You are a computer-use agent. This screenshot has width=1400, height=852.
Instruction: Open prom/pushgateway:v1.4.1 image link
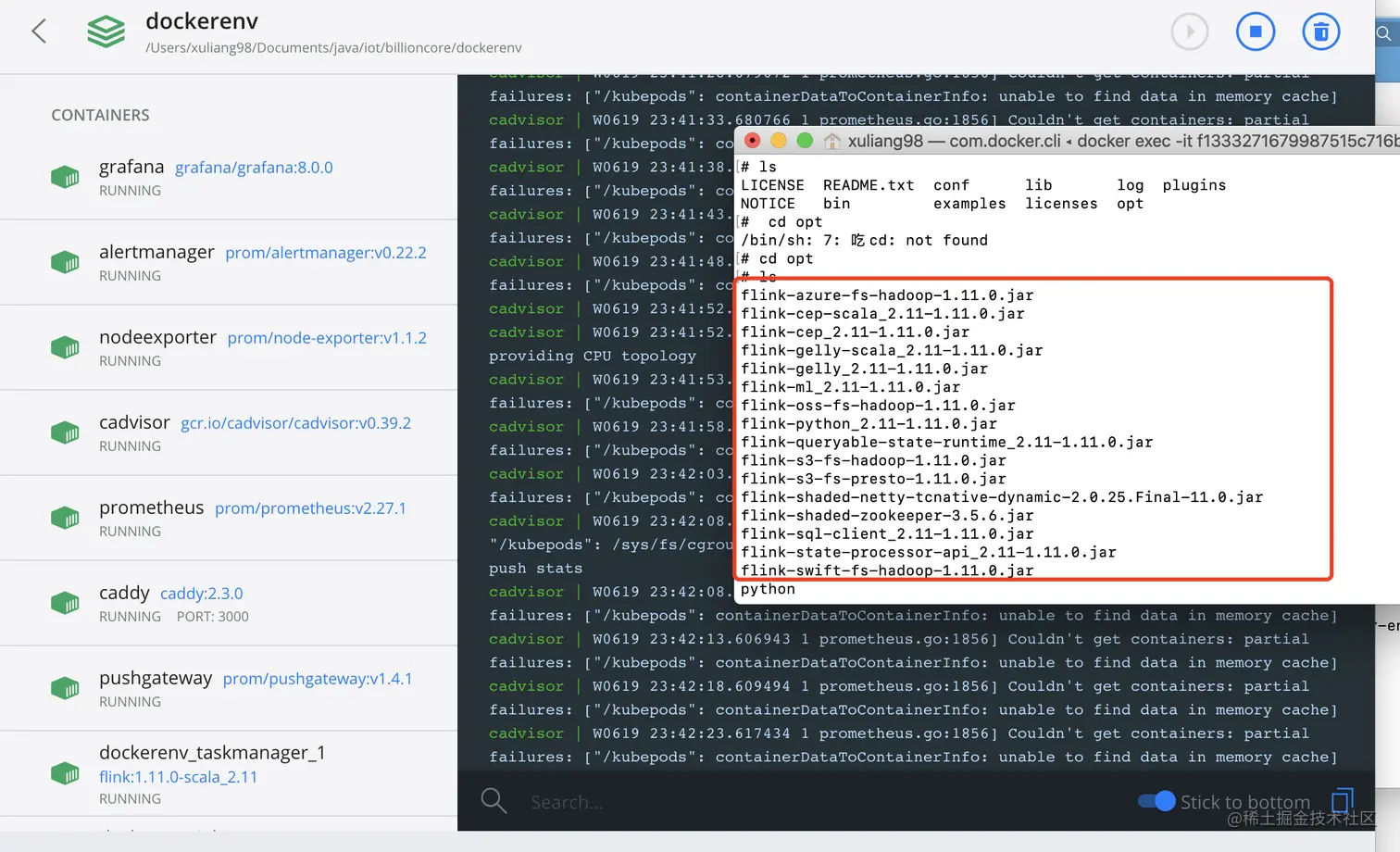[318, 679]
